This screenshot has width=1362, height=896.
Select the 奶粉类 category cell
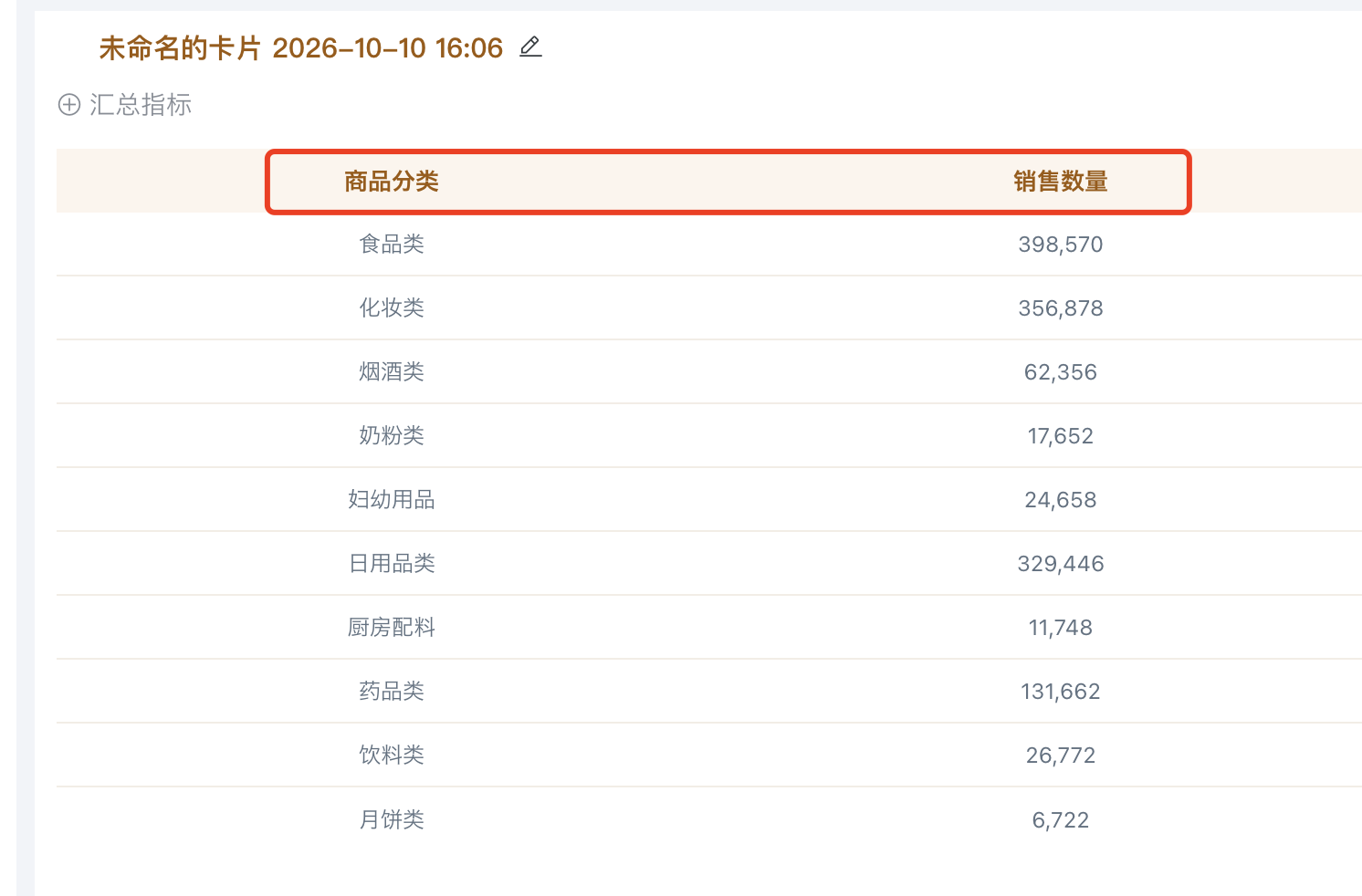pos(392,436)
